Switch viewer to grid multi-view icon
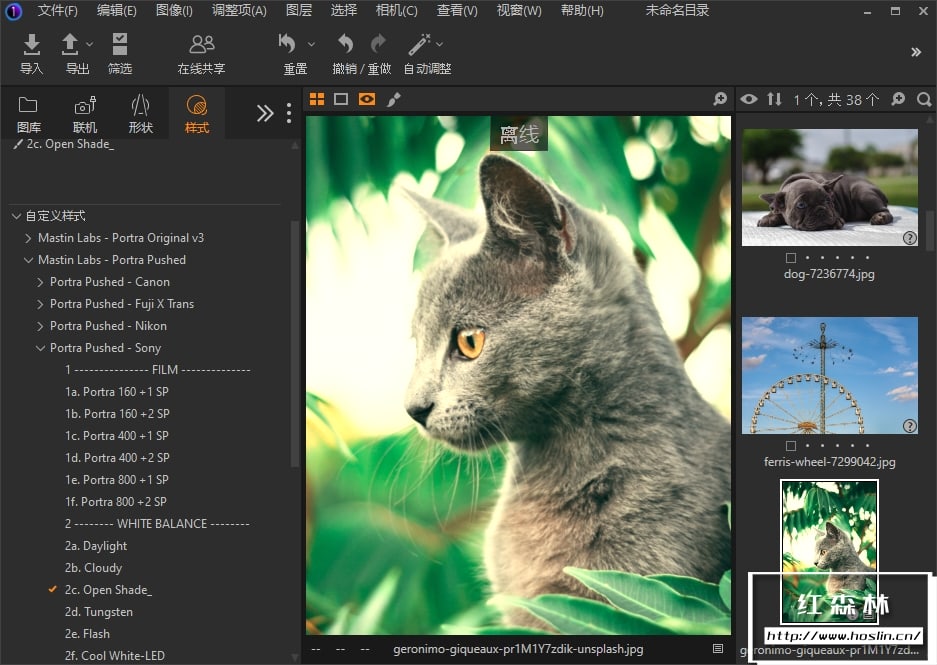This screenshot has width=937, height=665. 317,99
